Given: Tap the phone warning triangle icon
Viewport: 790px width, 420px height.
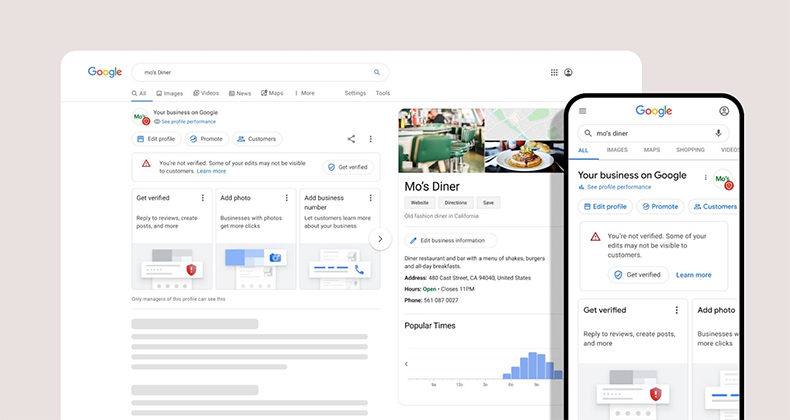Looking at the screenshot, I should point(595,236).
